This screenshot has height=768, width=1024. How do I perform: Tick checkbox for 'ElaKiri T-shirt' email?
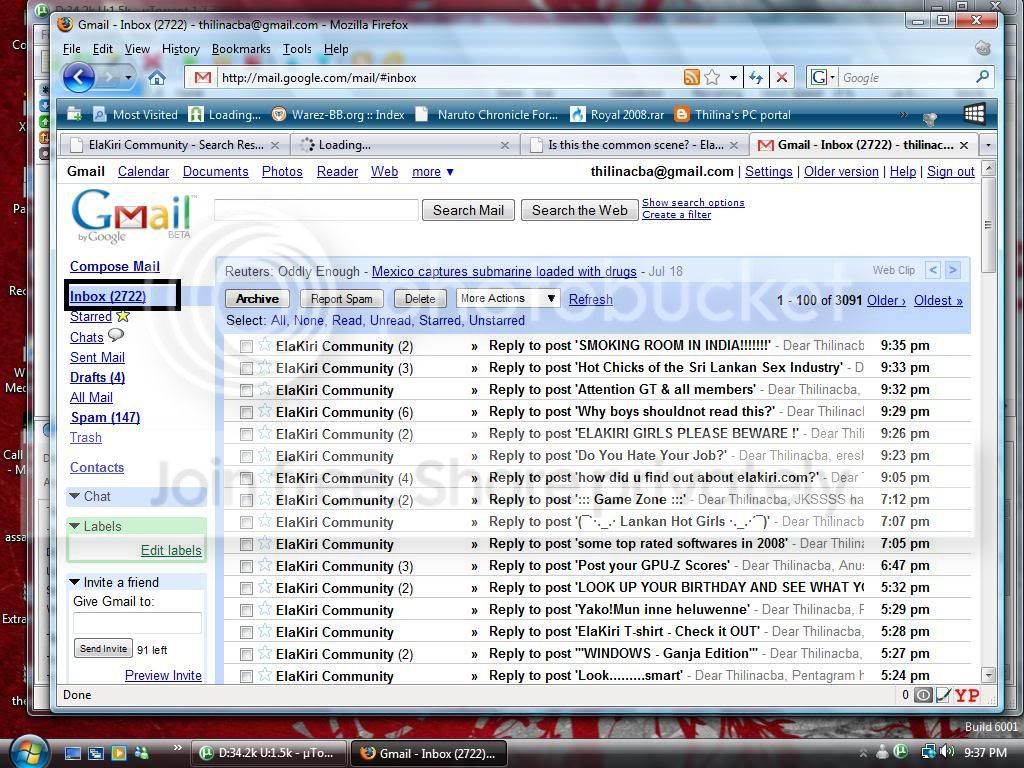pos(246,632)
